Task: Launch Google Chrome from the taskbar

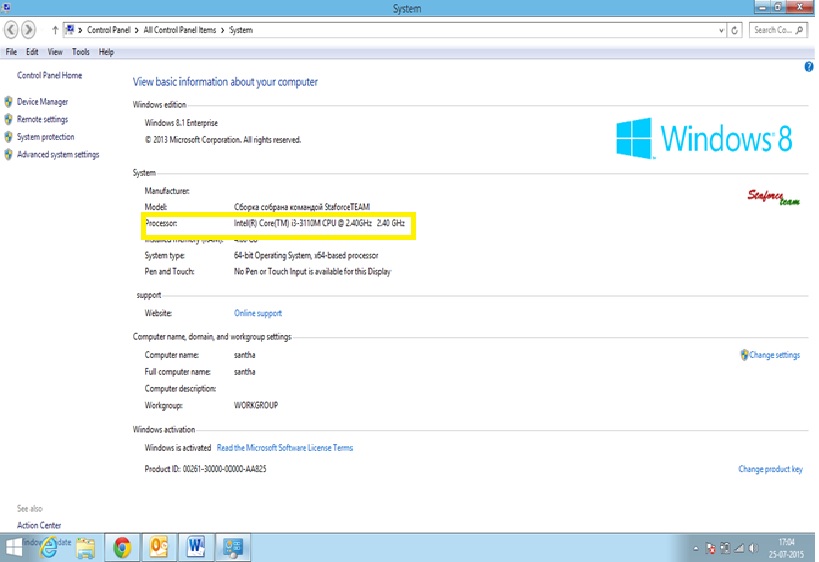Action: click(x=122, y=547)
